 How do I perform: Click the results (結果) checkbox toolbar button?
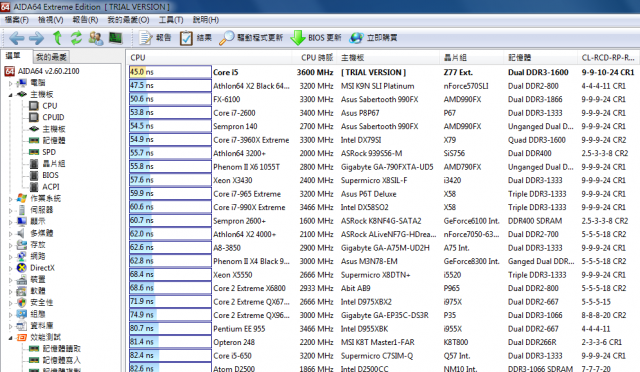[196, 38]
